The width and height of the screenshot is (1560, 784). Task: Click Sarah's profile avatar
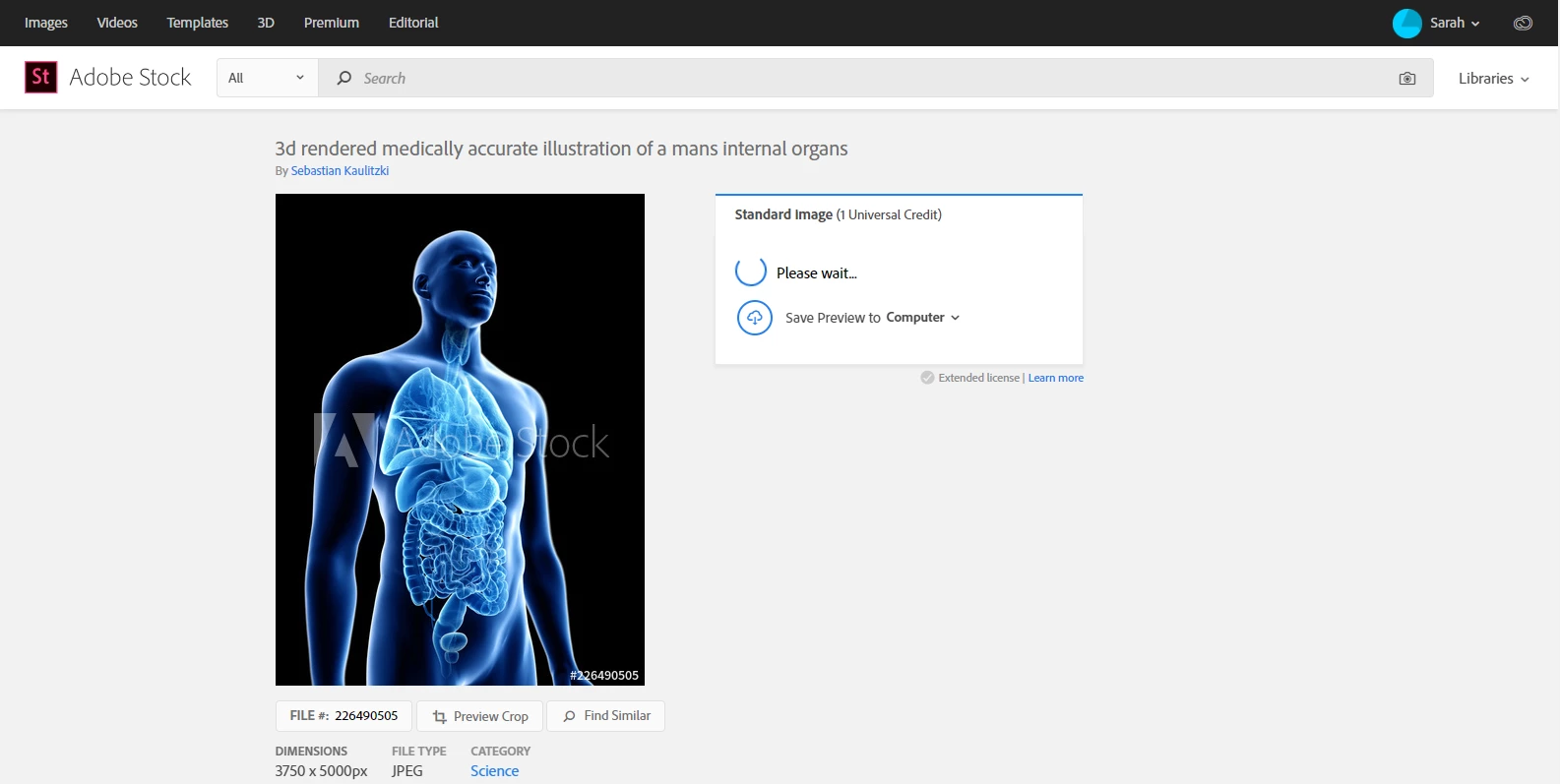click(1407, 23)
